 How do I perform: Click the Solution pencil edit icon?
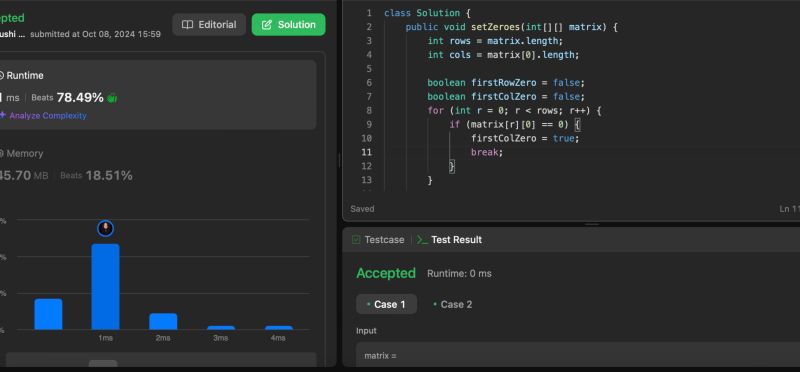tap(267, 24)
